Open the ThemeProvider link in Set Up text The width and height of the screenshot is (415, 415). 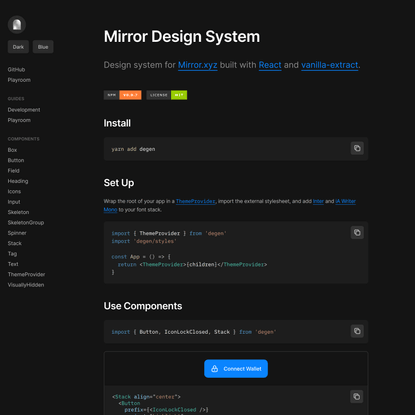(196, 201)
